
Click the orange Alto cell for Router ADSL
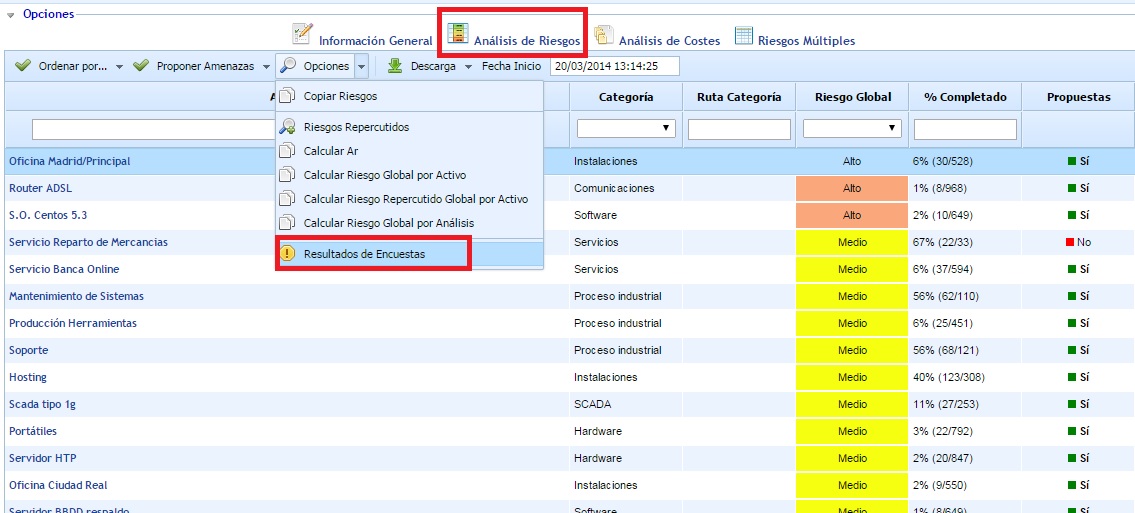(852, 188)
